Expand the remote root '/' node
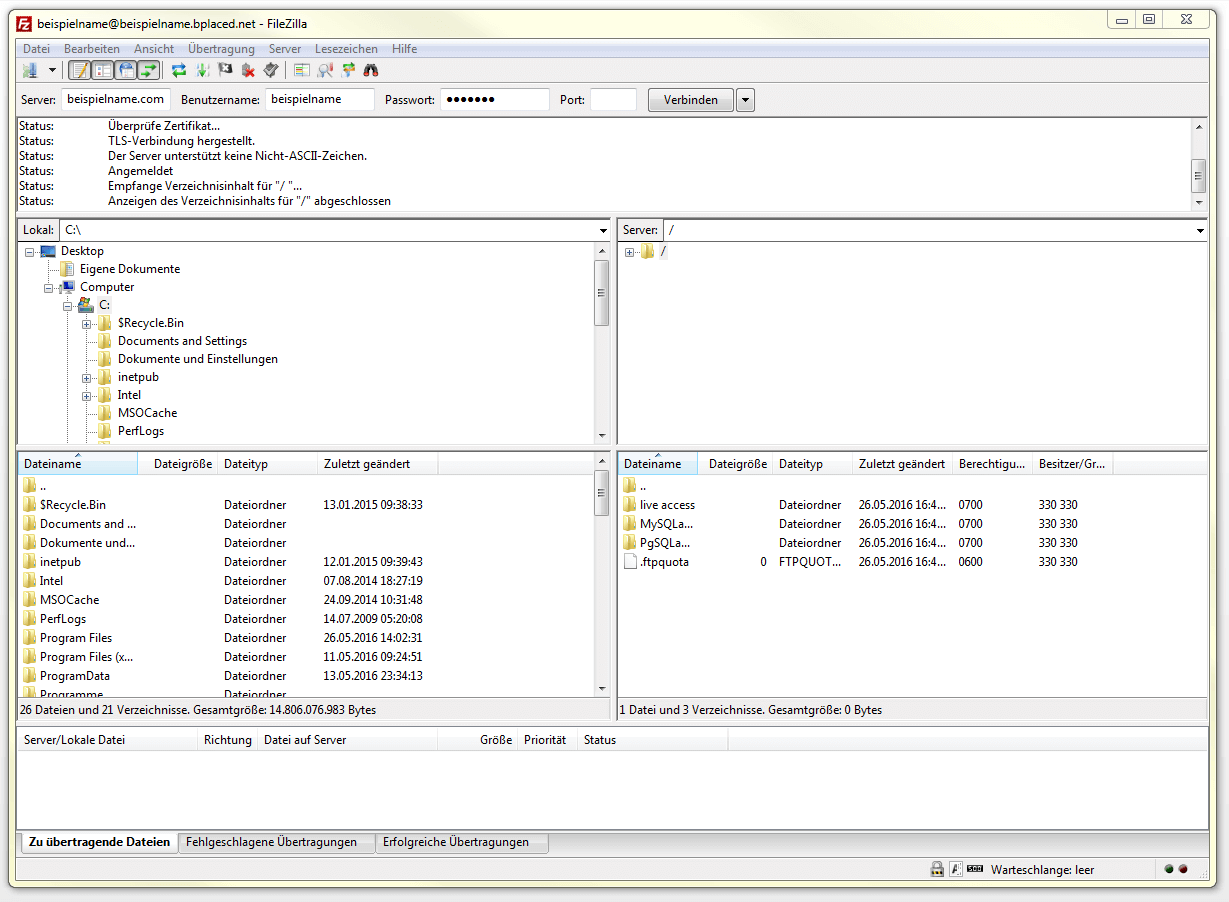 (x=630, y=252)
